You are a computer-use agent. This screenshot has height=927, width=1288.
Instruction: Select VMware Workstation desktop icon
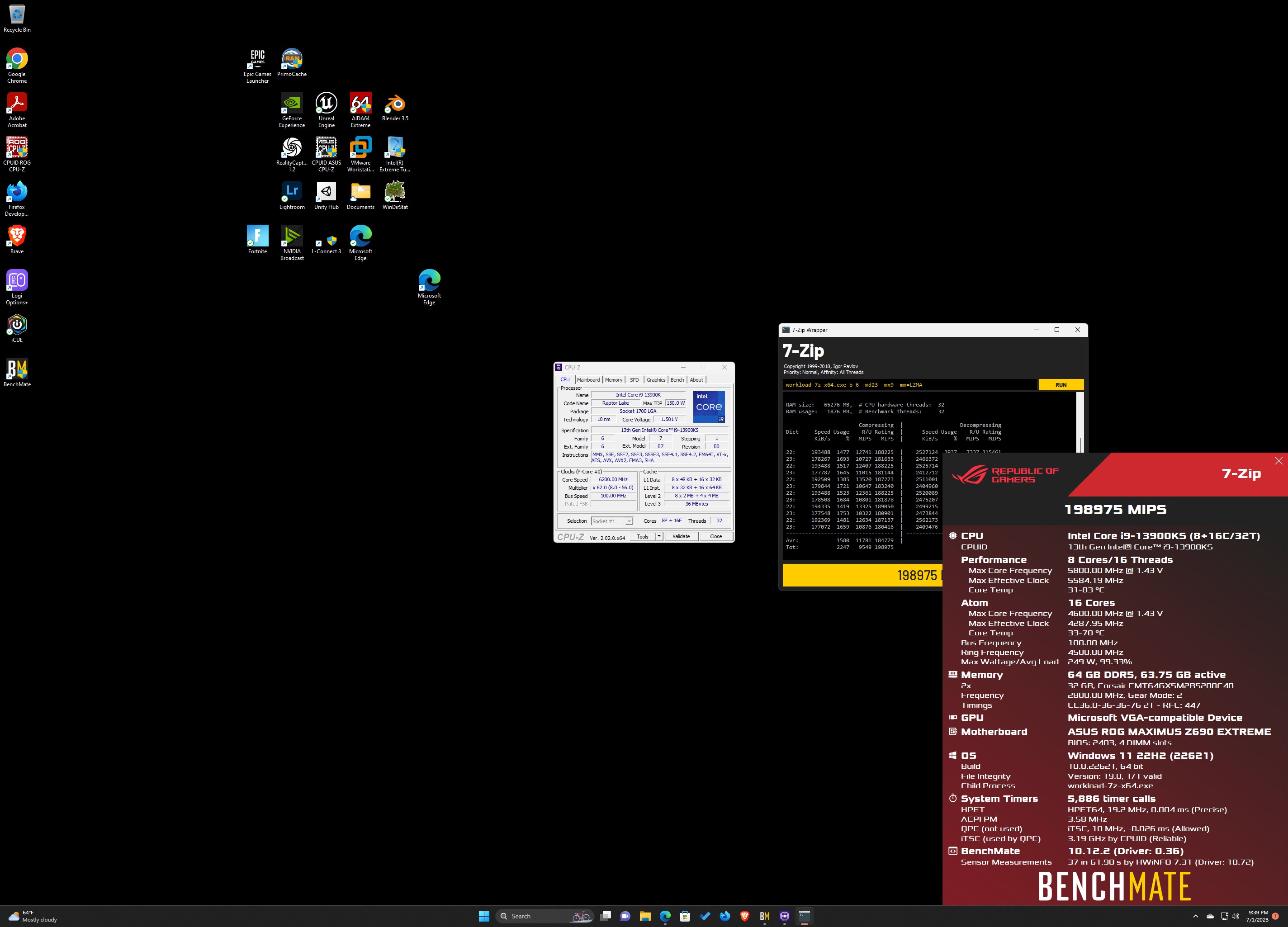360,154
